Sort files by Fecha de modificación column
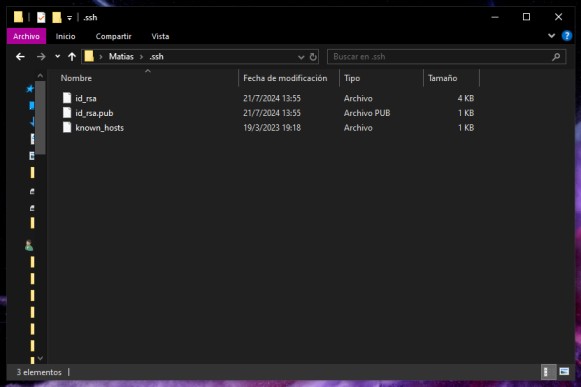 coord(285,78)
